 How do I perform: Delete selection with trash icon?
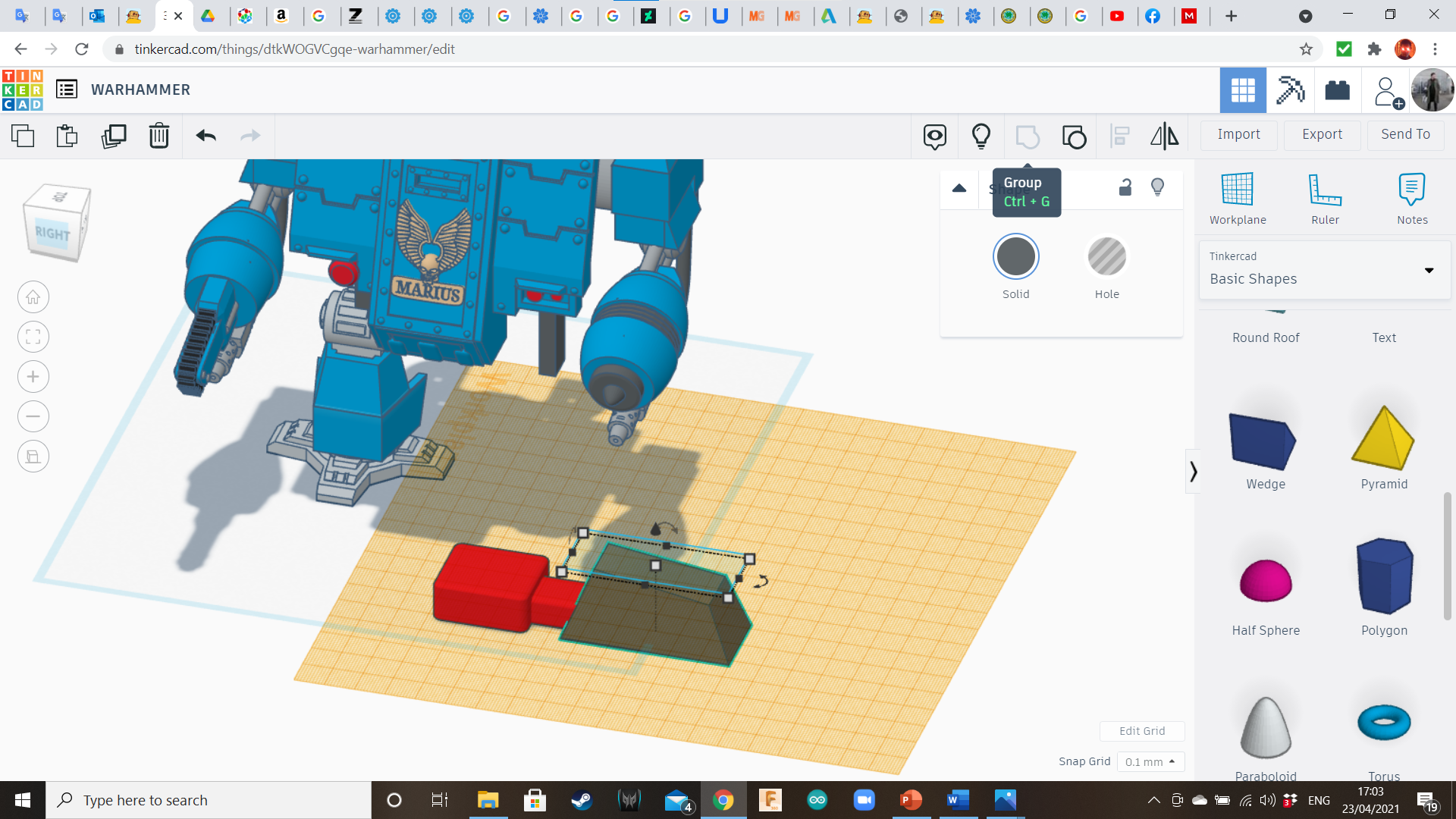coord(158,136)
